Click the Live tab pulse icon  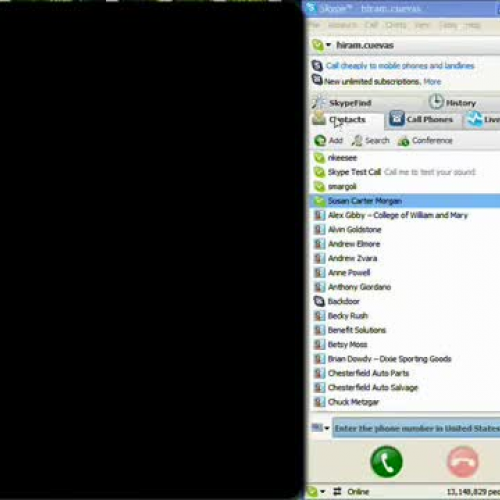click(475, 119)
